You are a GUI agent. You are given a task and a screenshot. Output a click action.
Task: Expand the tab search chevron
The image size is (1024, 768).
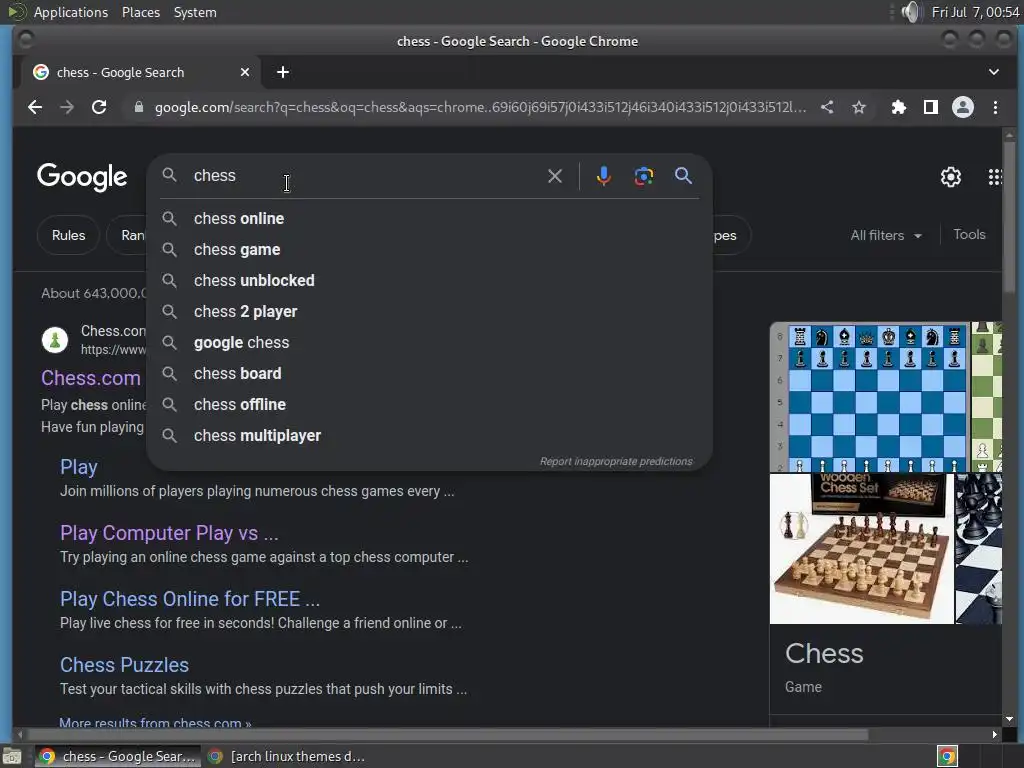pyautogui.click(x=993, y=72)
